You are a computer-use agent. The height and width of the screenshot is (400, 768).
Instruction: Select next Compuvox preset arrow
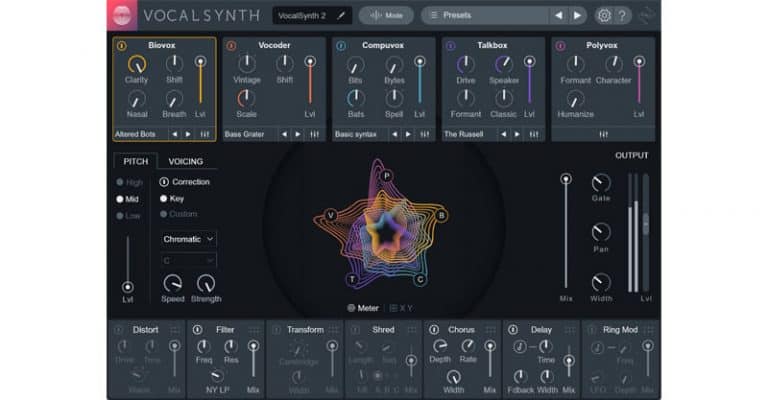[x=408, y=134]
